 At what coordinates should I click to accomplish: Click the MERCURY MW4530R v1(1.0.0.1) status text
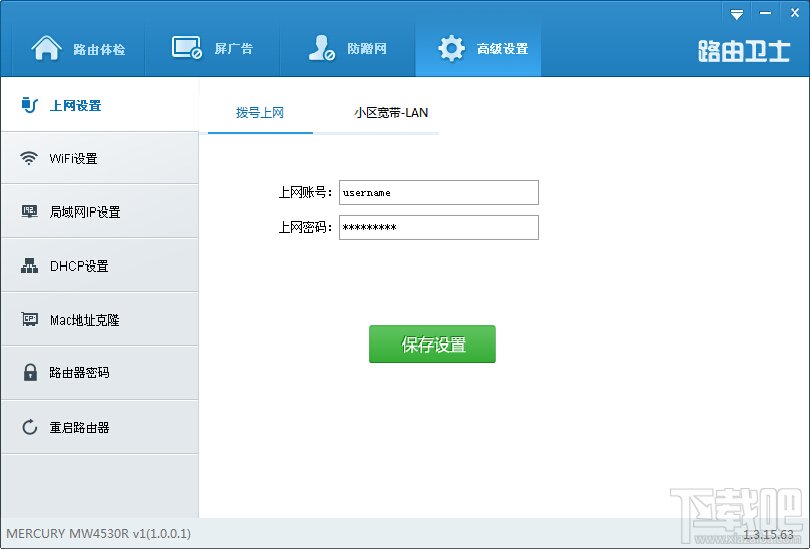tap(98, 534)
